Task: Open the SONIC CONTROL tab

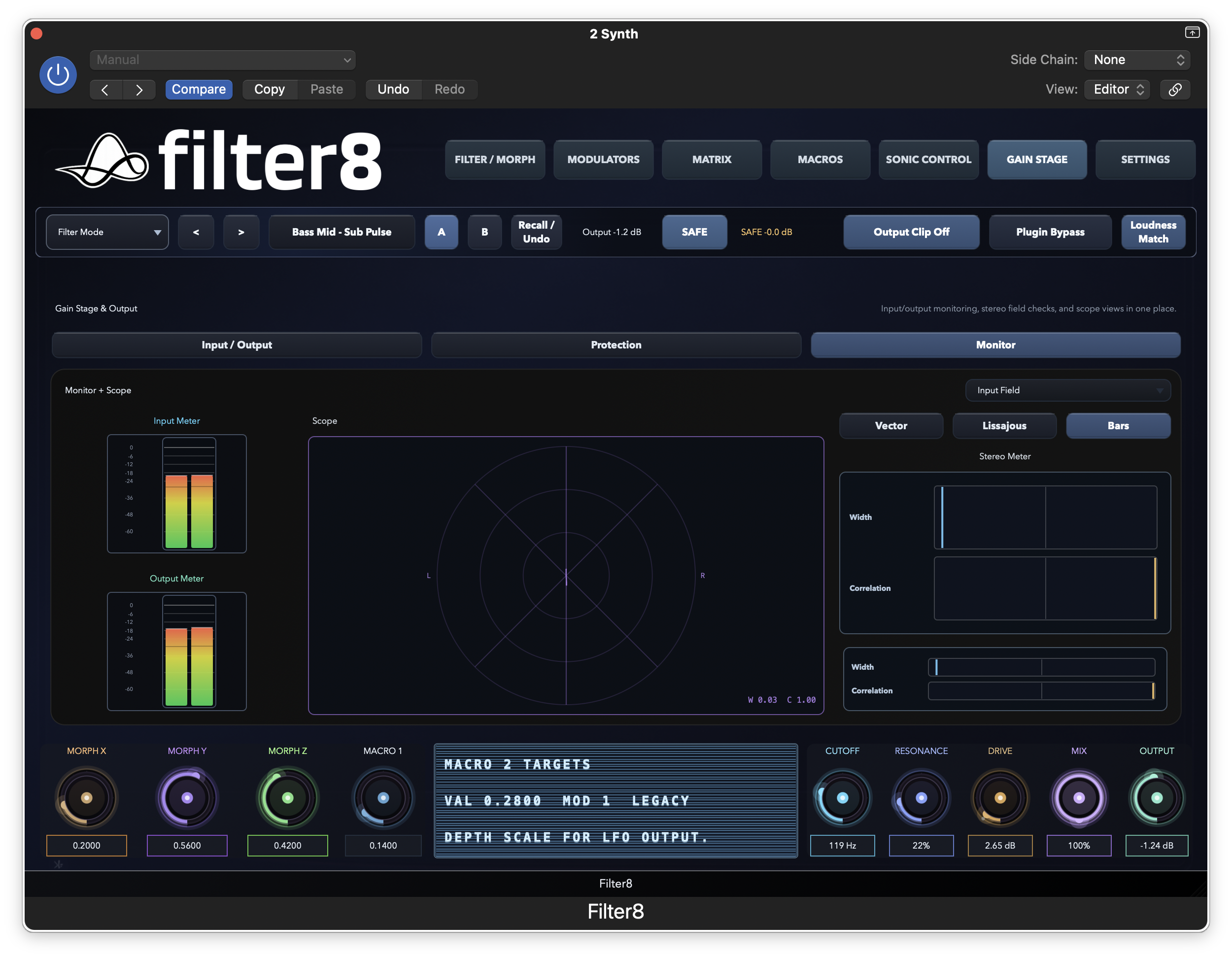Action: pos(928,160)
